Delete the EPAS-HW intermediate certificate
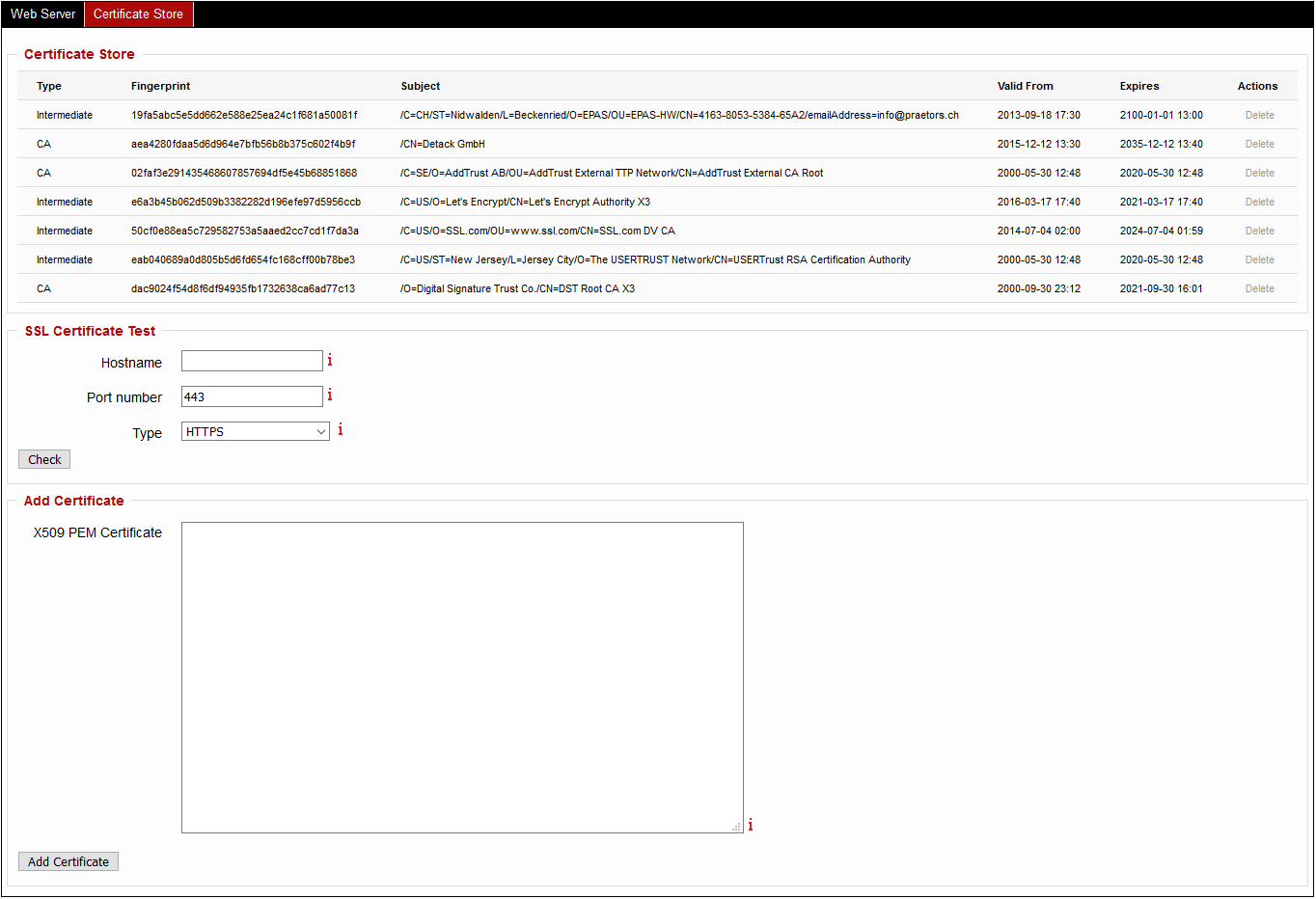 (1259, 115)
